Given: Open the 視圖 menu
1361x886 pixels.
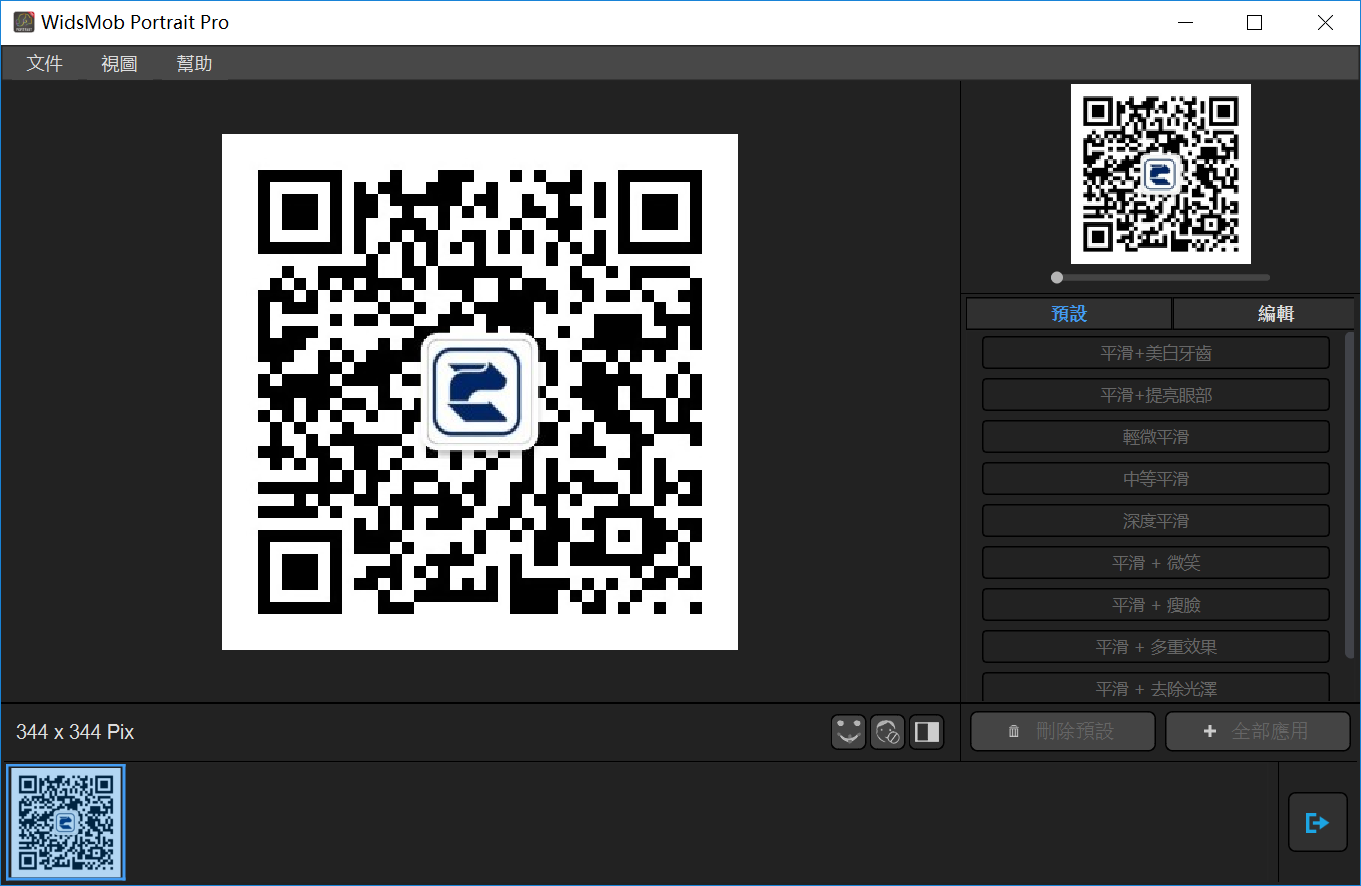Looking at the screenshot, I should pos(119,64).
